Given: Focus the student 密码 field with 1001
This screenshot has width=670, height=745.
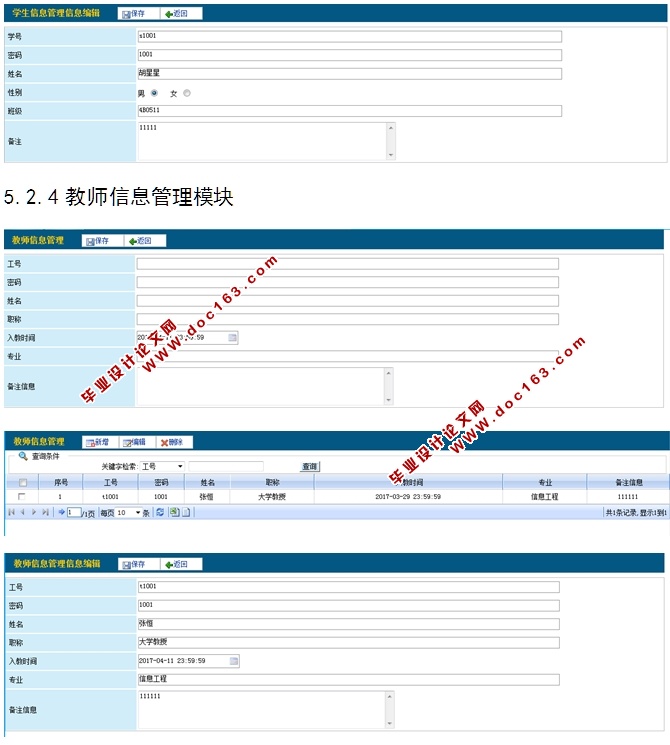Looking at the screenshot, I should tap(349, 55).
